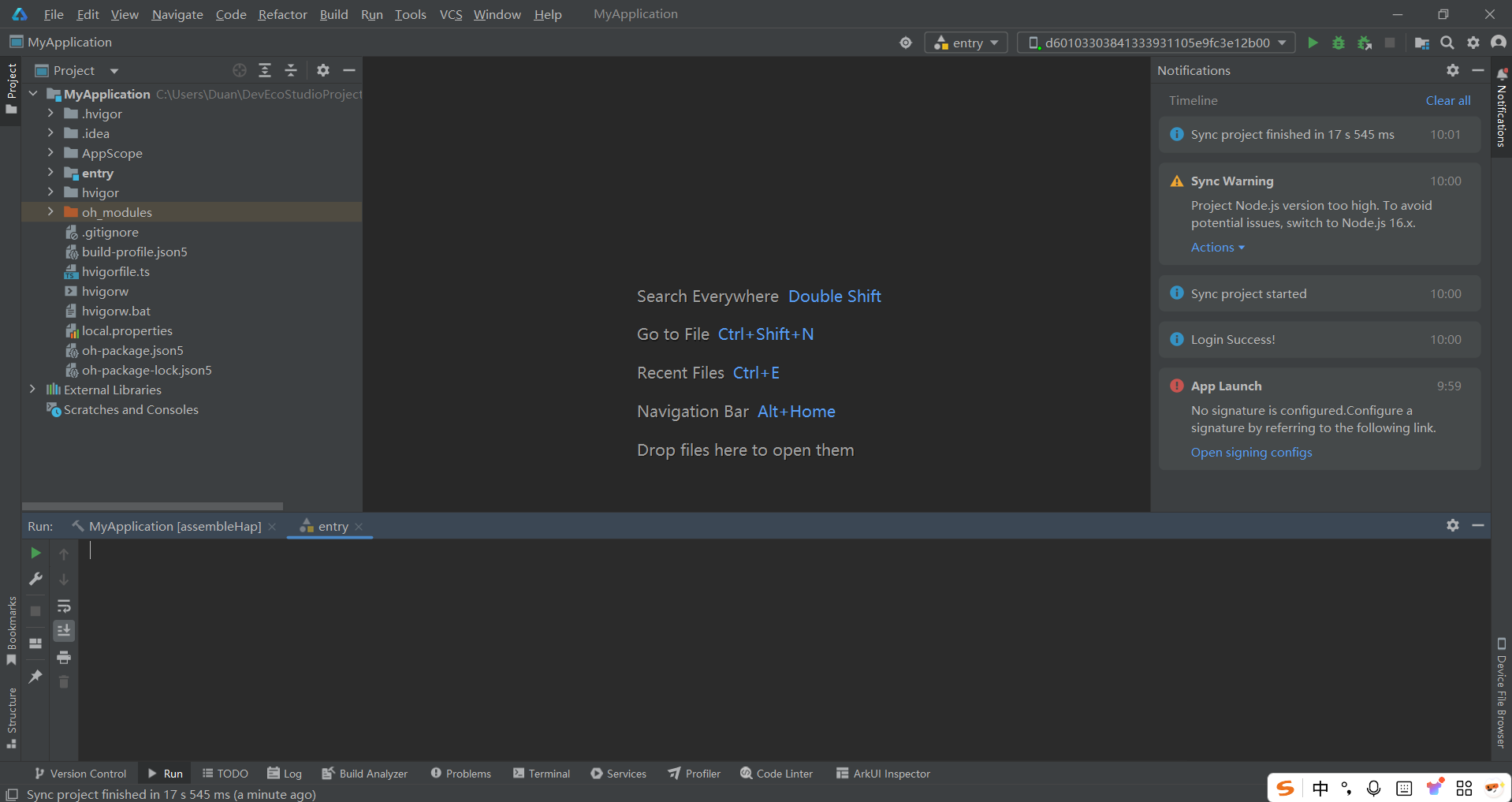The width and height of the screenshot is (1512, 802).
Task: Switch to MyApplication [assembleHap] run tab
Action: coord(174,526)
